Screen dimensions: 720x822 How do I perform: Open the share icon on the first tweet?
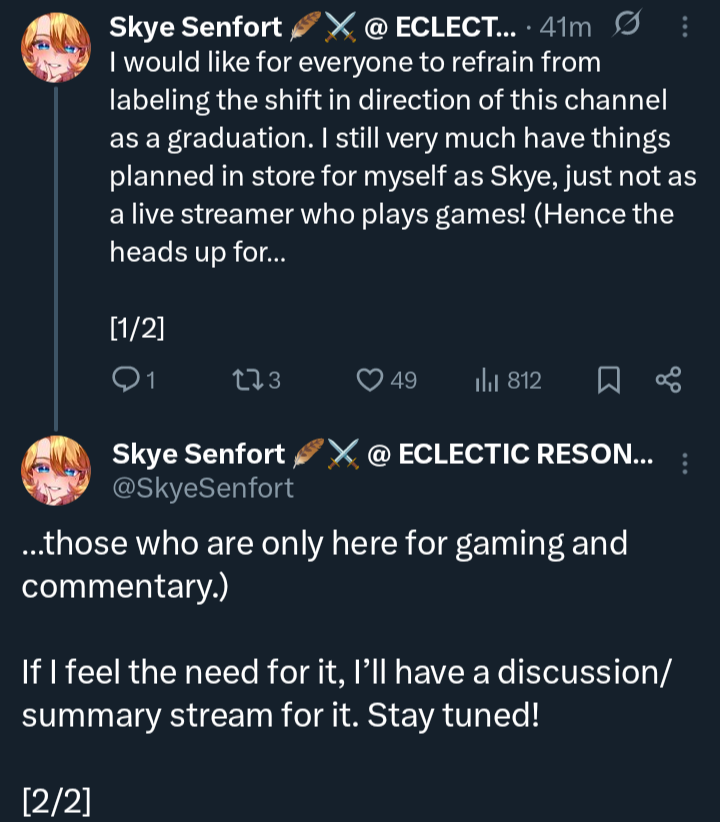(669, 380)
